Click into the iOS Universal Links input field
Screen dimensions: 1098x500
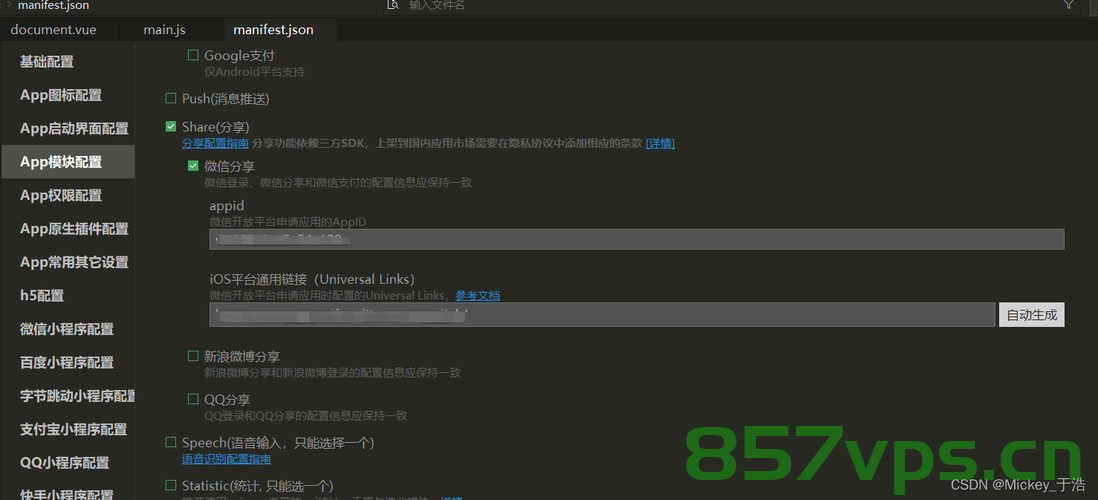[x=602, y=314]
